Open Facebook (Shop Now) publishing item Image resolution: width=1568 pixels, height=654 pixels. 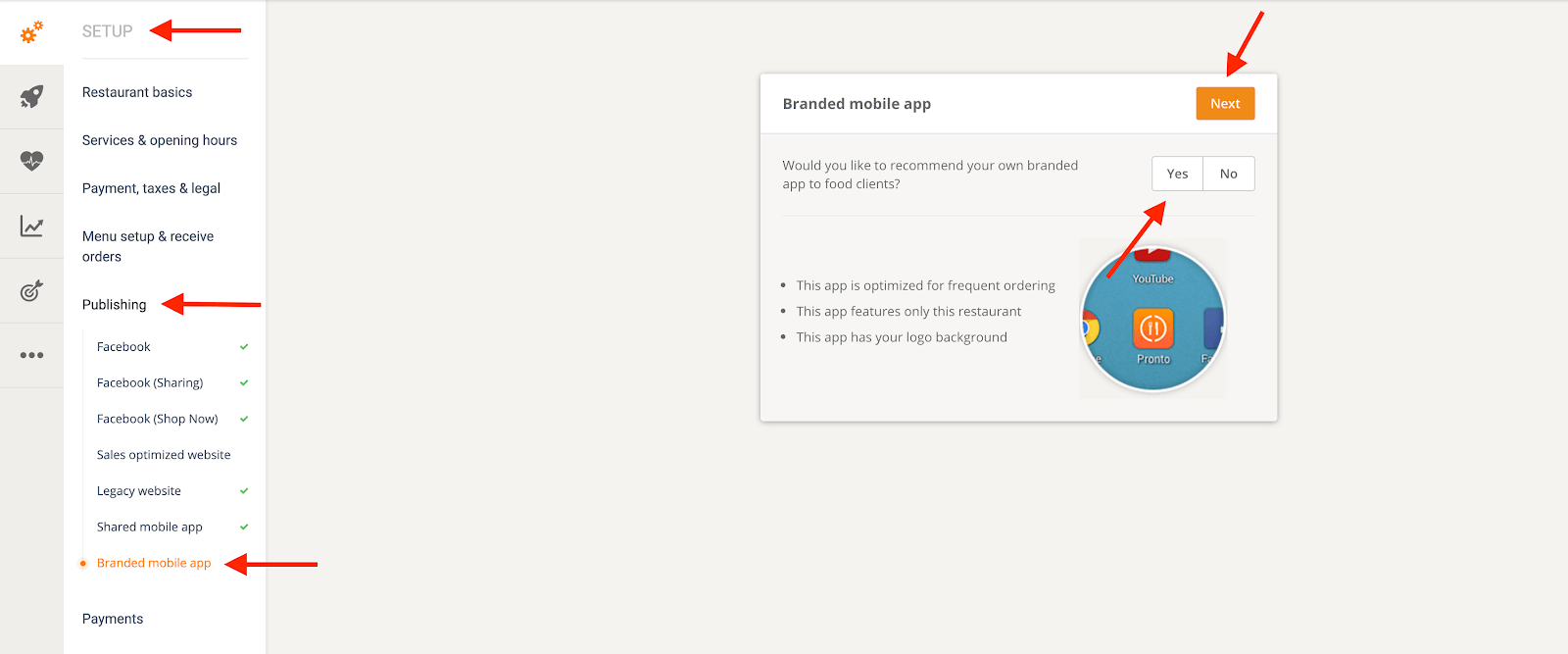pyautogui.click(x=158, y=419)
